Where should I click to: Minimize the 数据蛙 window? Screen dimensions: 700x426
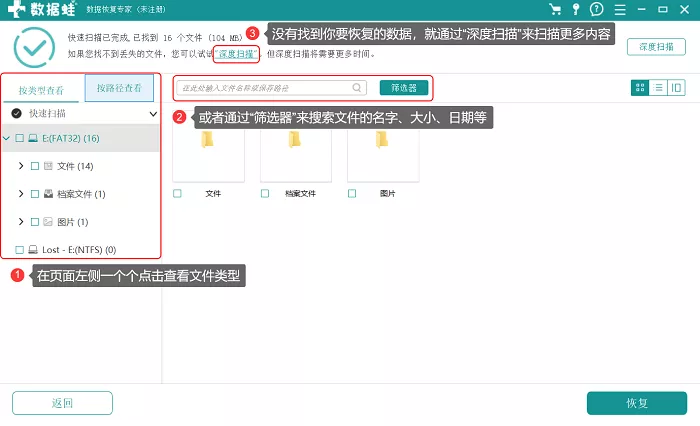click(x=642, y=9)
